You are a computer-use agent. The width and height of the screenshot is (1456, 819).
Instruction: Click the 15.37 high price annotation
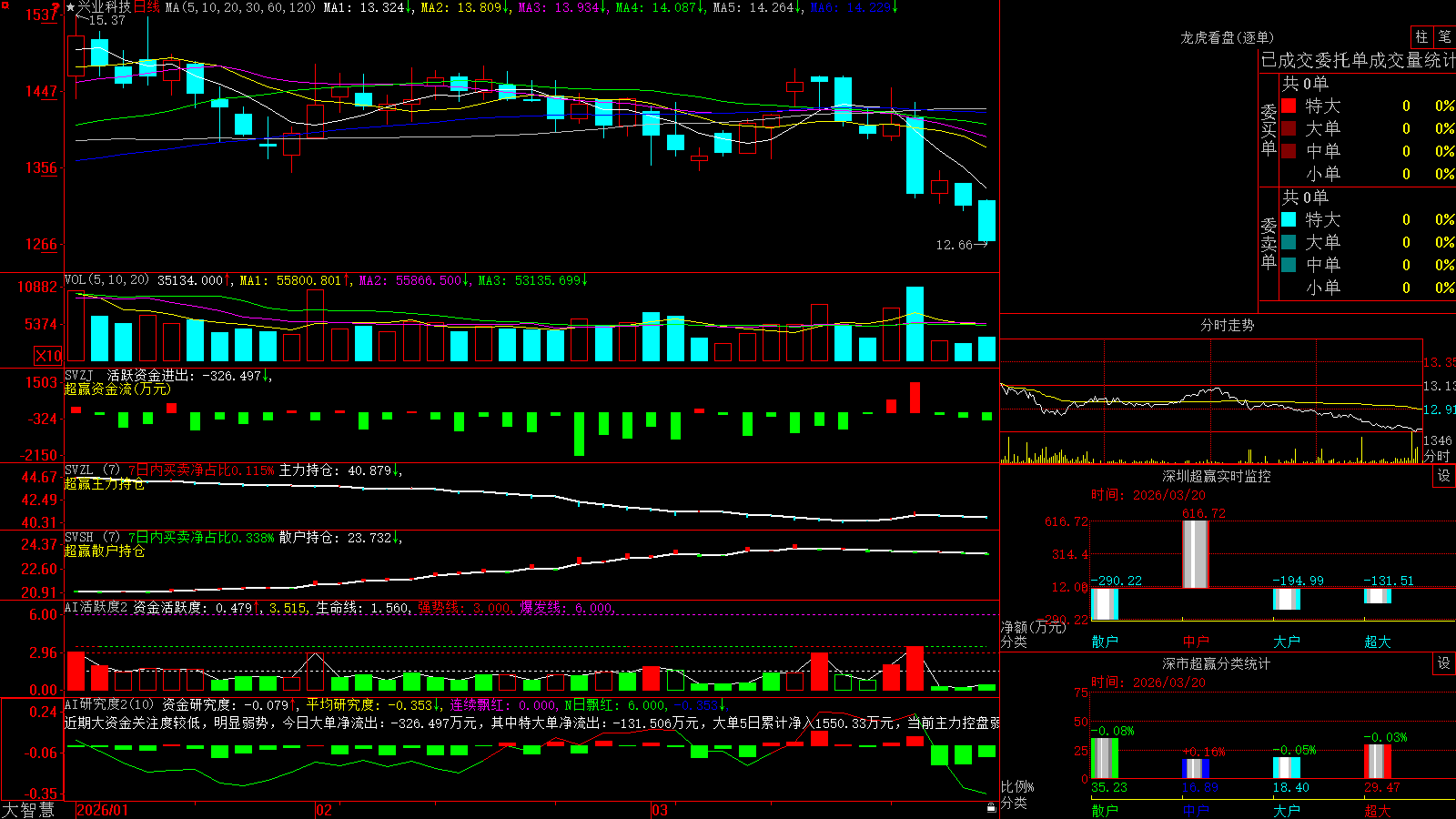[106, 20]
